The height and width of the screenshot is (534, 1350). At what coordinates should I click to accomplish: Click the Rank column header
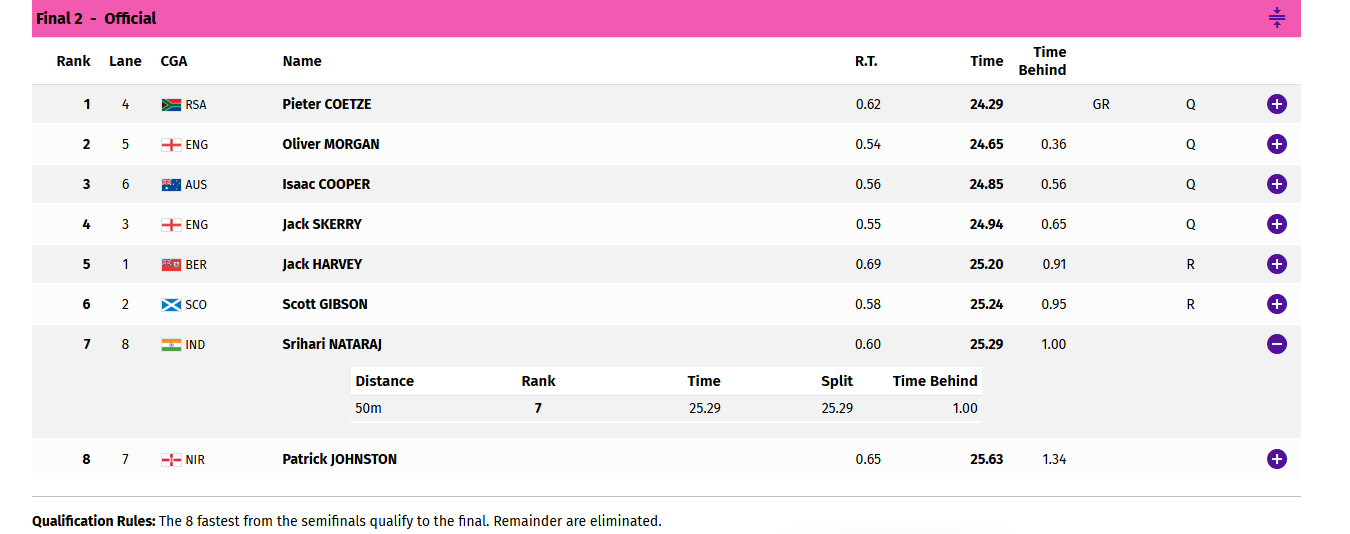click(73, 61)
